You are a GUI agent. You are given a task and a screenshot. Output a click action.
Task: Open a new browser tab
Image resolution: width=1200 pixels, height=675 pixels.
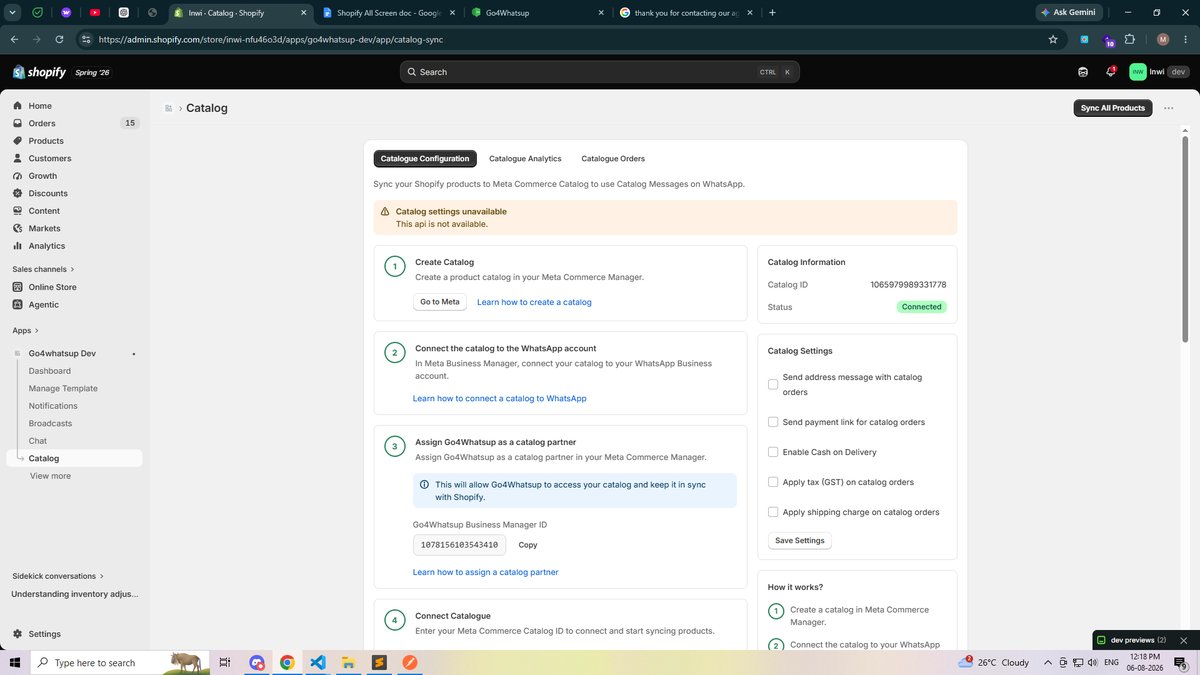coord(772,12)
